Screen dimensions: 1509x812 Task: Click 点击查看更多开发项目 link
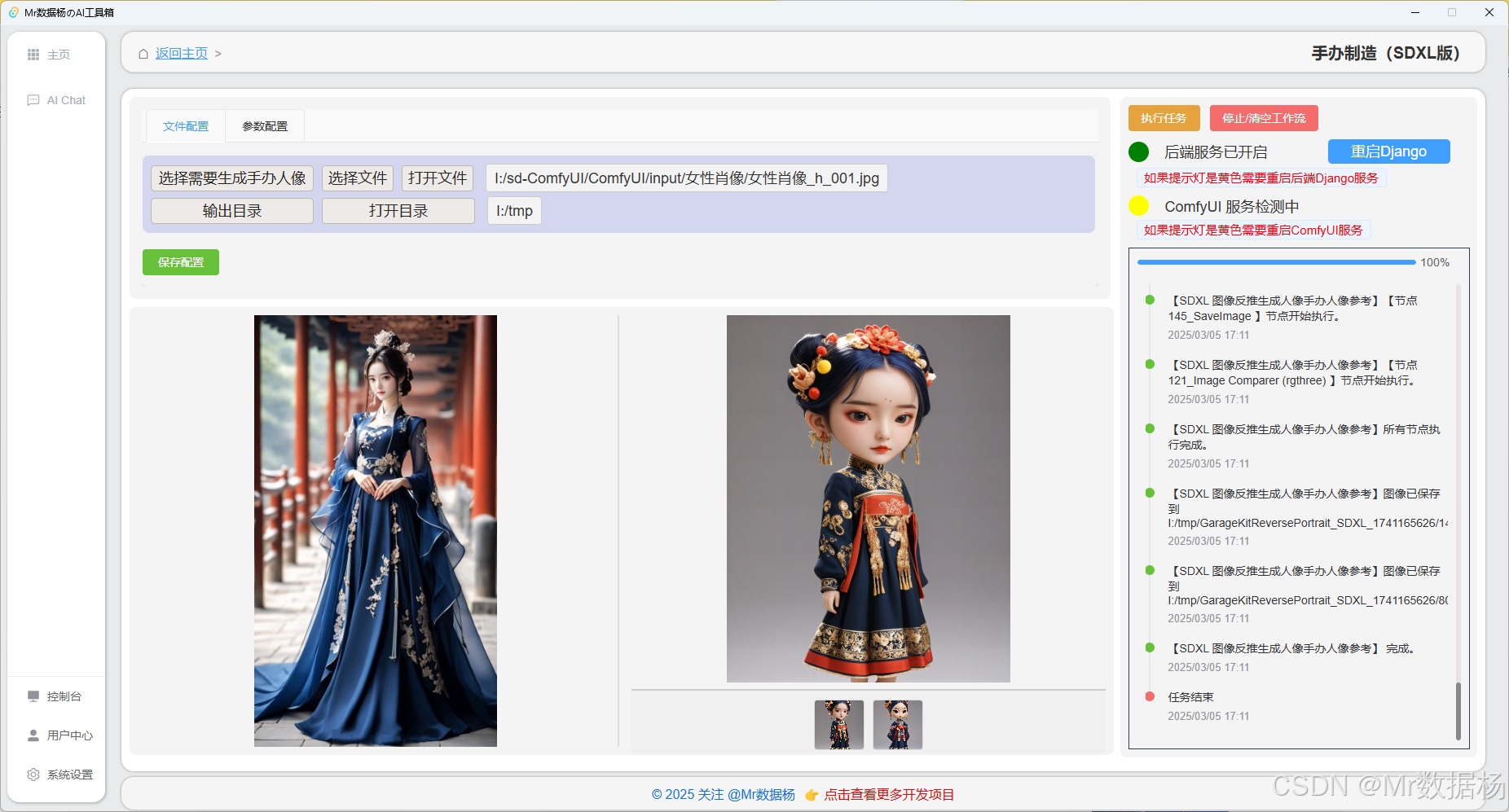point(889,795)
